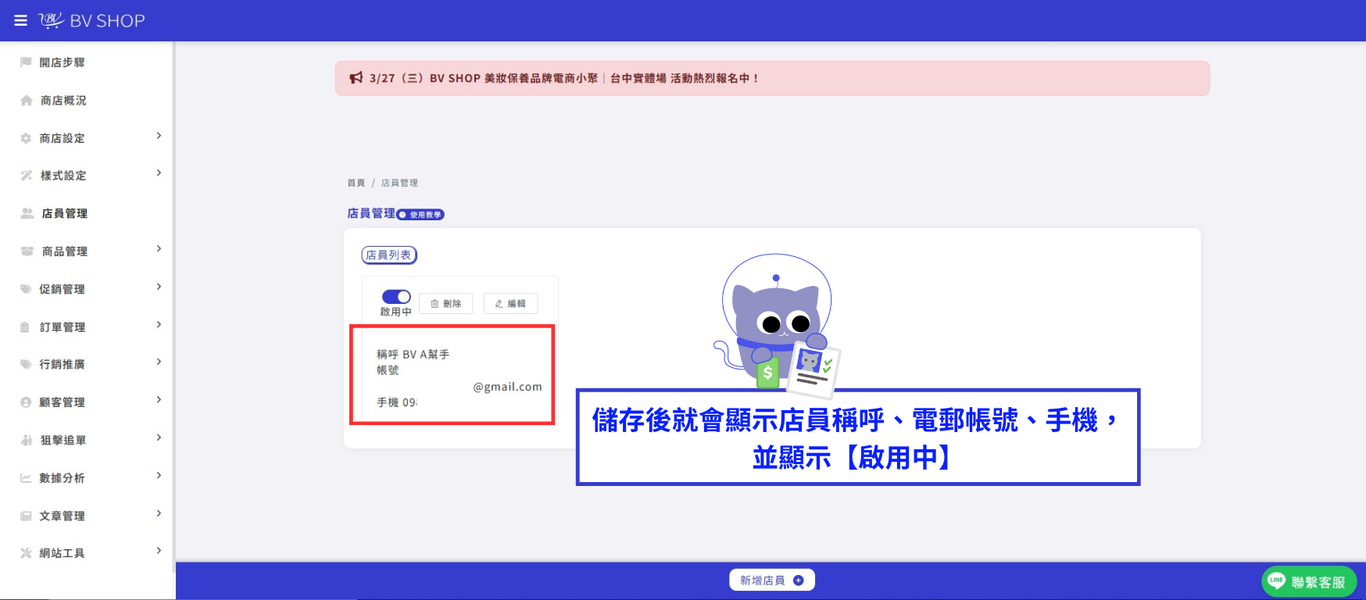Screen dimensions: 1366x600
Task: Click the magic wand icon beside 樣式設定
Action: click(x=26, y=176)
